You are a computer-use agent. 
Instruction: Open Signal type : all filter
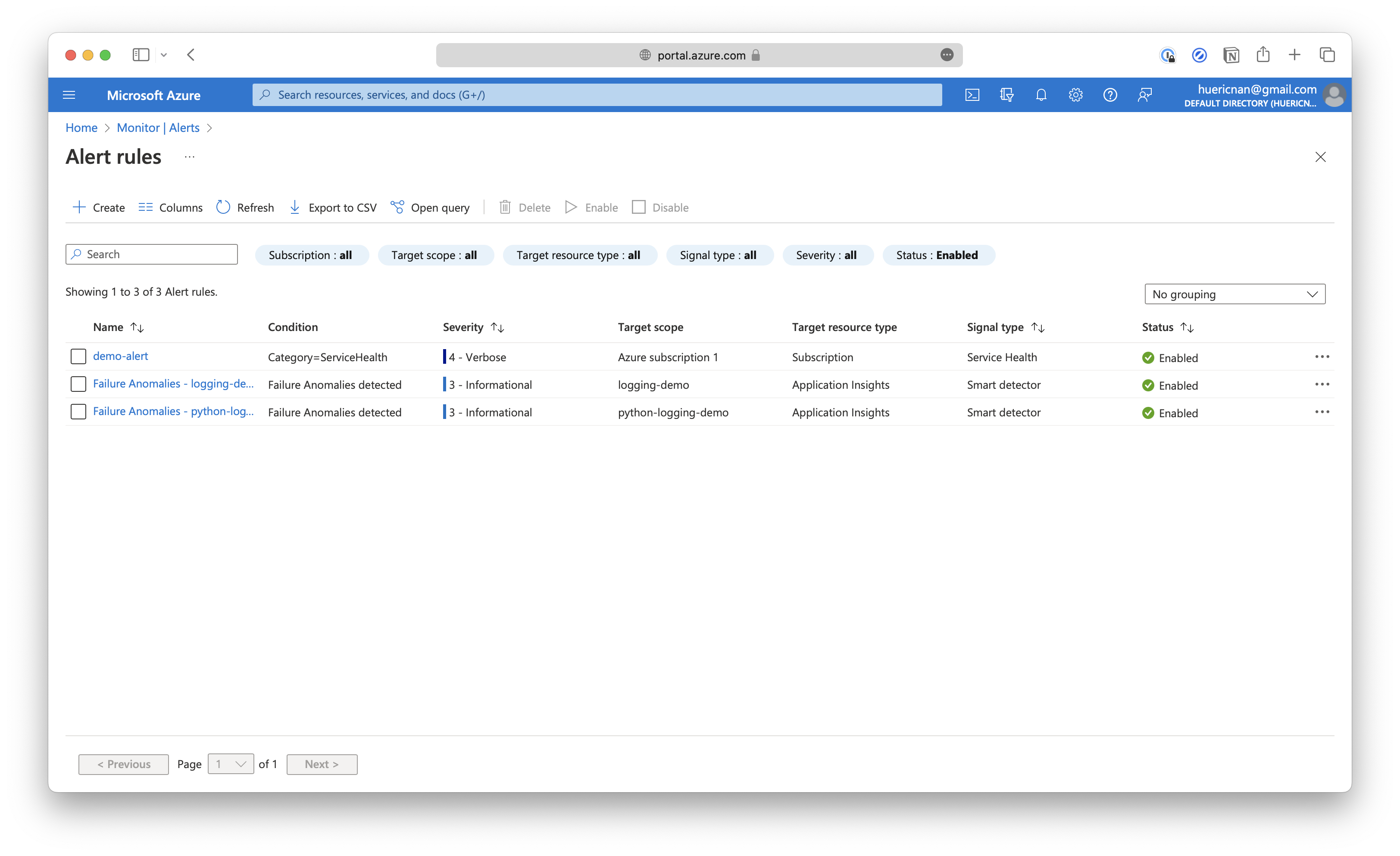click(719, 255)
